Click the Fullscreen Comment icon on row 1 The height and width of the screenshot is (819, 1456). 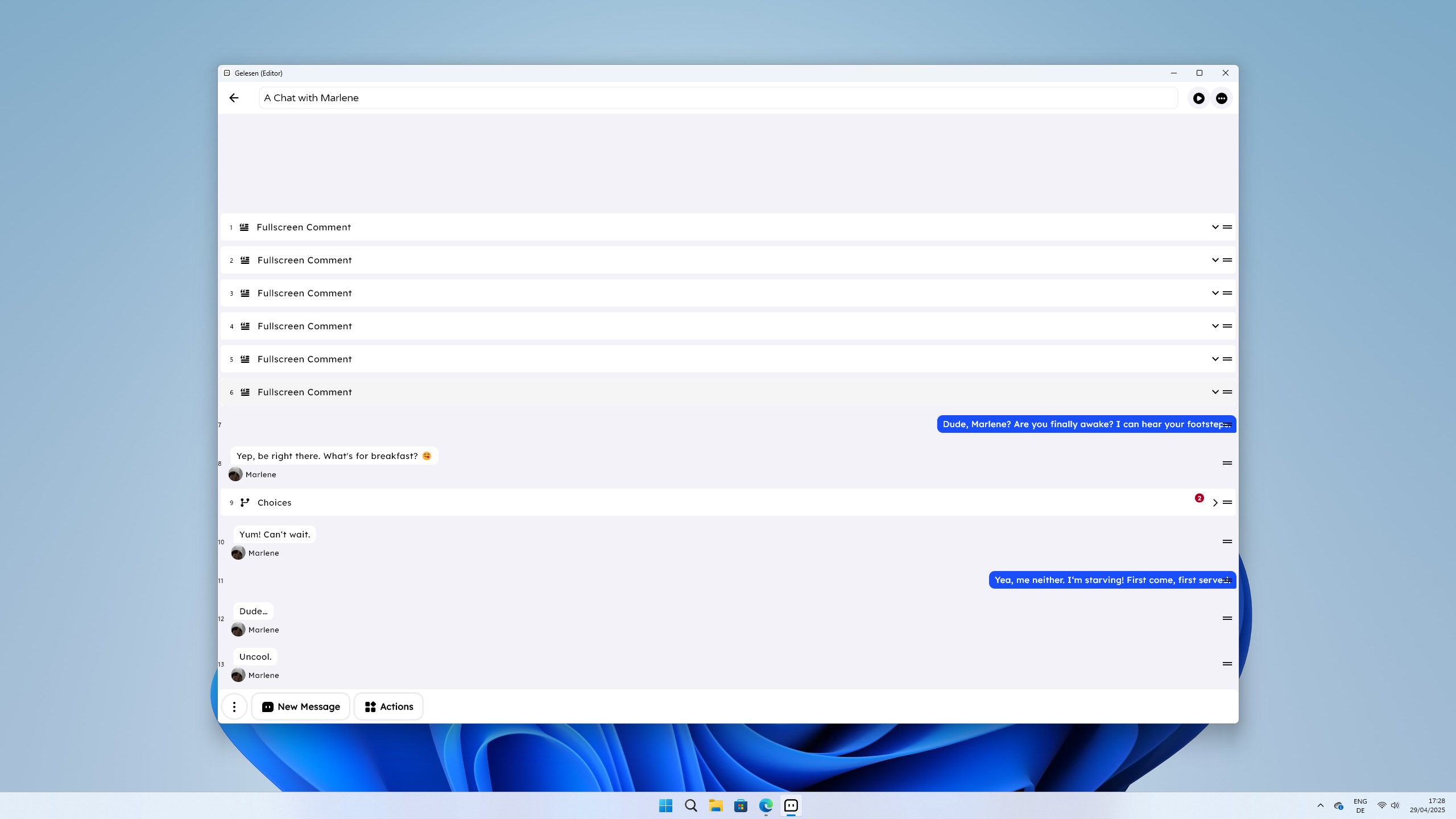coord(244,227)
